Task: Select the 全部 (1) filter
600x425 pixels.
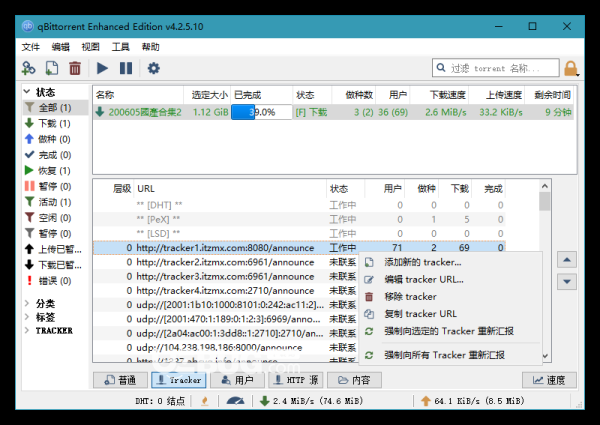Action: [x=55, y=107]
